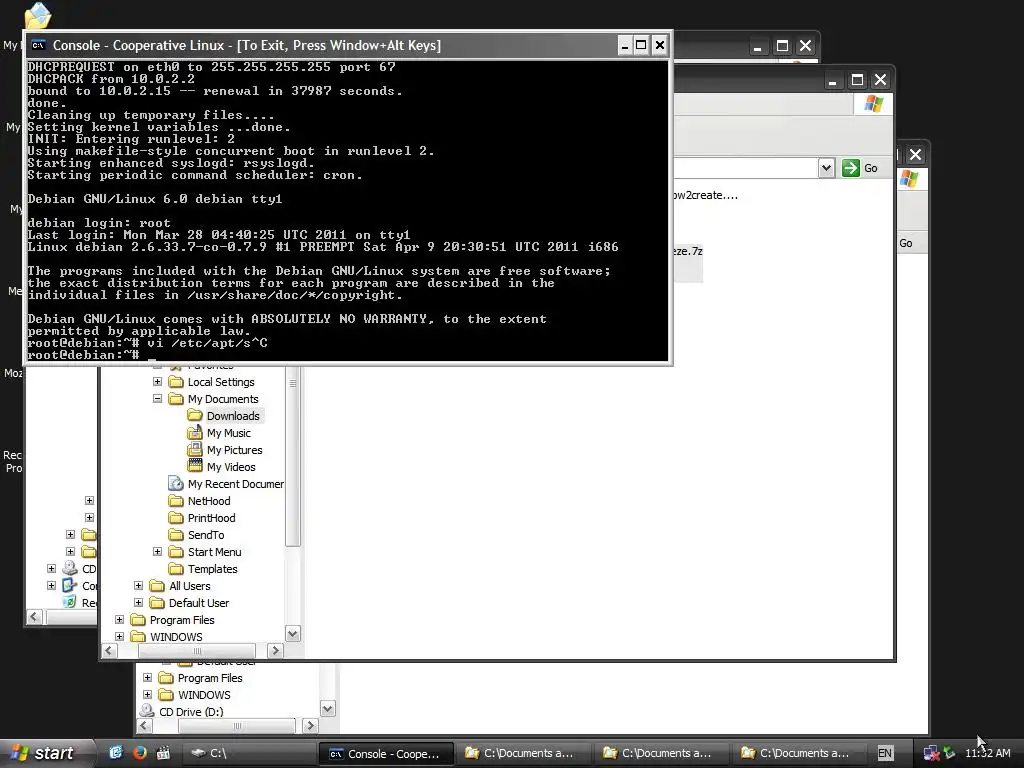The width and height of the screenshot is (1024, 768).
Task: Expand the All Users folder
Action: [138, 585]
